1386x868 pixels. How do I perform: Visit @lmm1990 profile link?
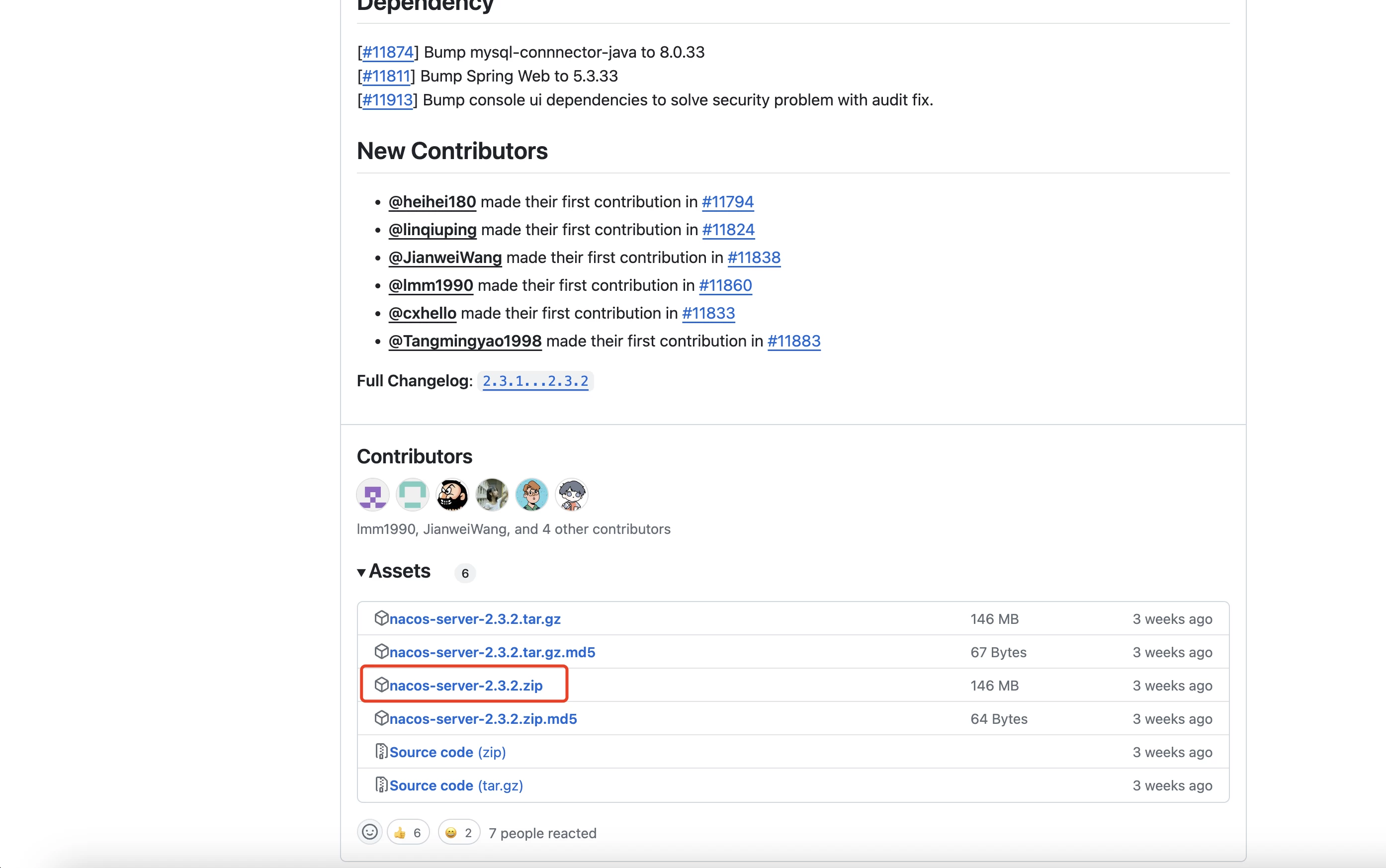coord(431,285)
